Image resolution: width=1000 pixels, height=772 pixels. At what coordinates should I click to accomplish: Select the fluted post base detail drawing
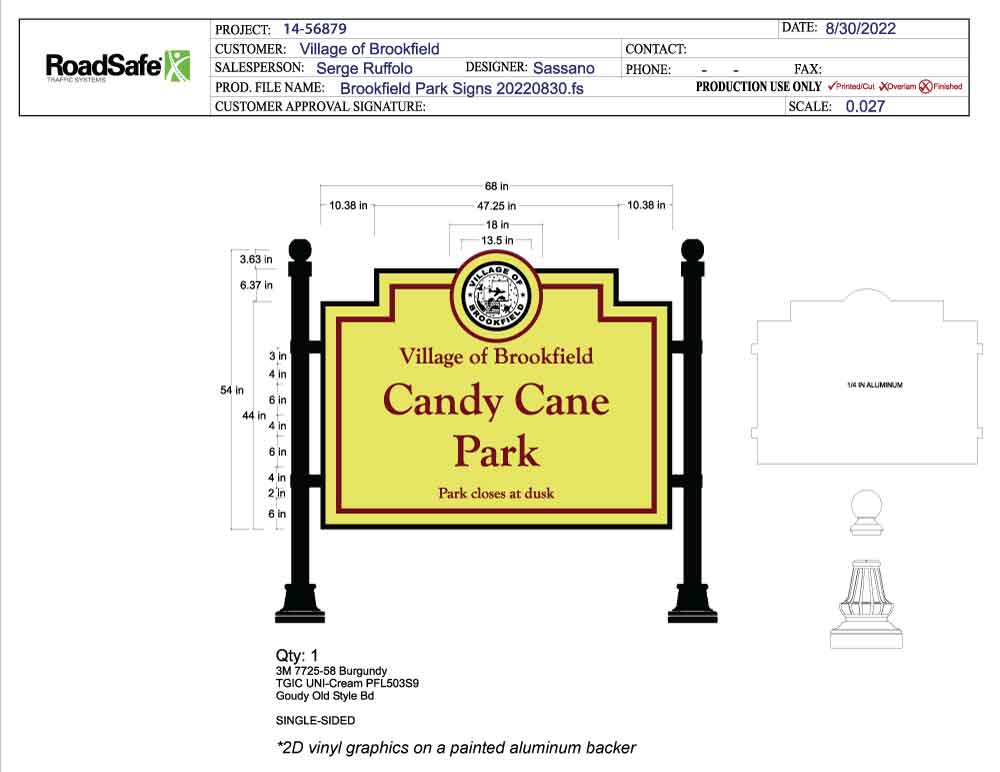click(866, 603)
